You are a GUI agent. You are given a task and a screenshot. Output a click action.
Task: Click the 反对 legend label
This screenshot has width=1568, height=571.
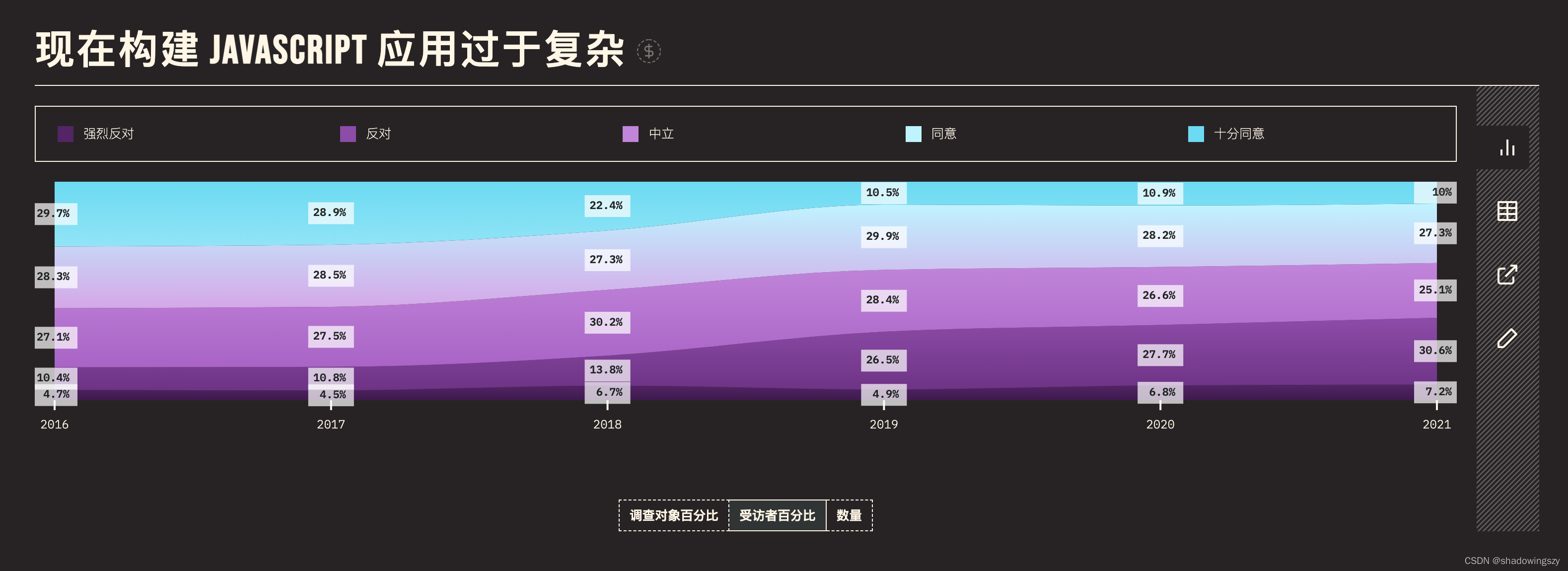tap(378, 134)
